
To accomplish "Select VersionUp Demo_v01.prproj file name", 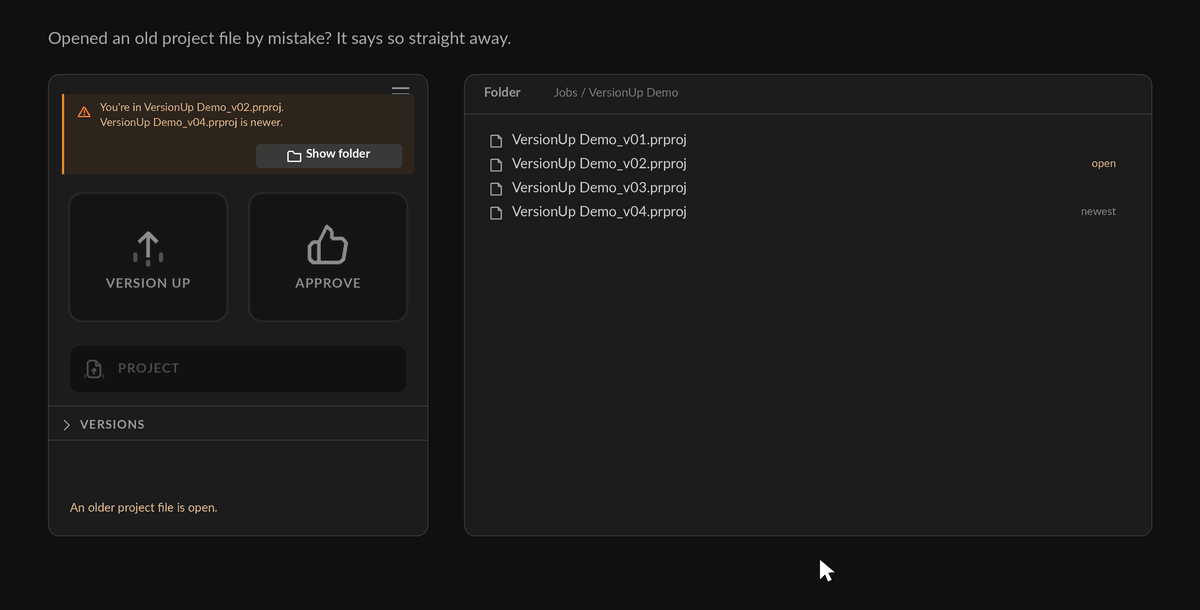I will tap(599, 140).
